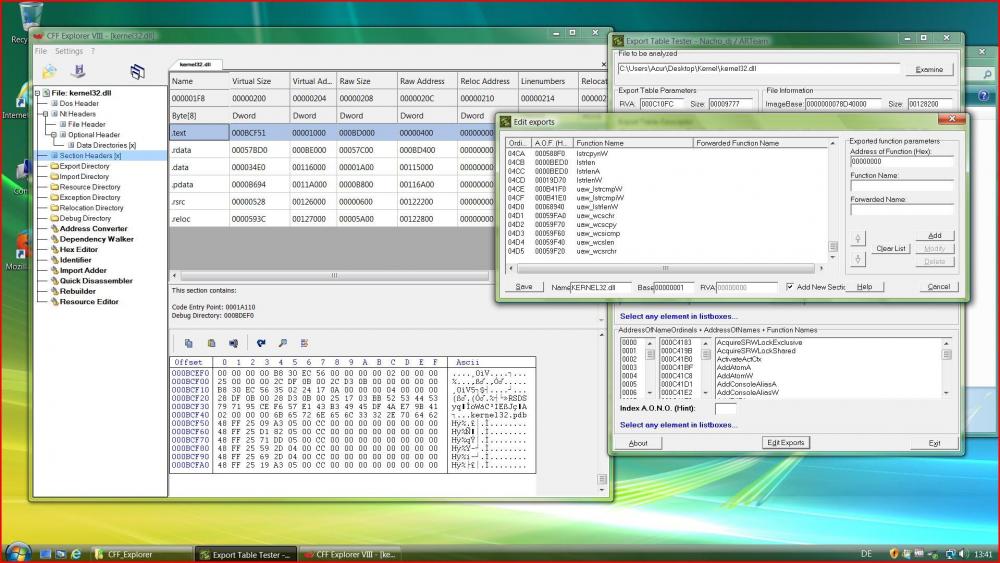
Task: Click the Function Name input field
Action: [x=901, y=185]
